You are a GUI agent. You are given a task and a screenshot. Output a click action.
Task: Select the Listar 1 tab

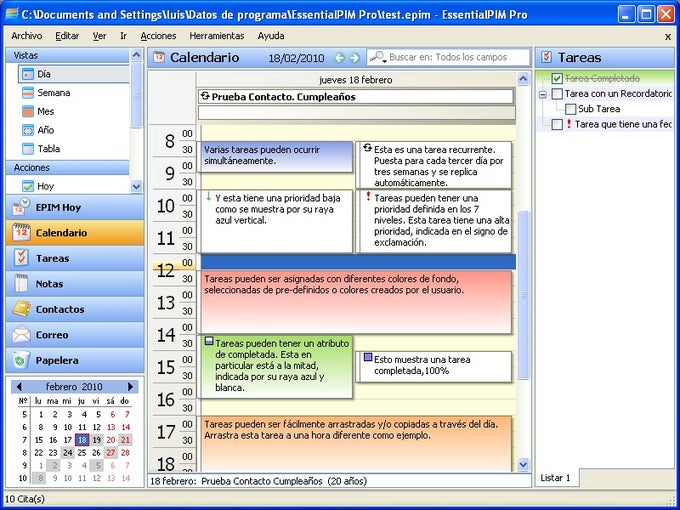[555, 478]
